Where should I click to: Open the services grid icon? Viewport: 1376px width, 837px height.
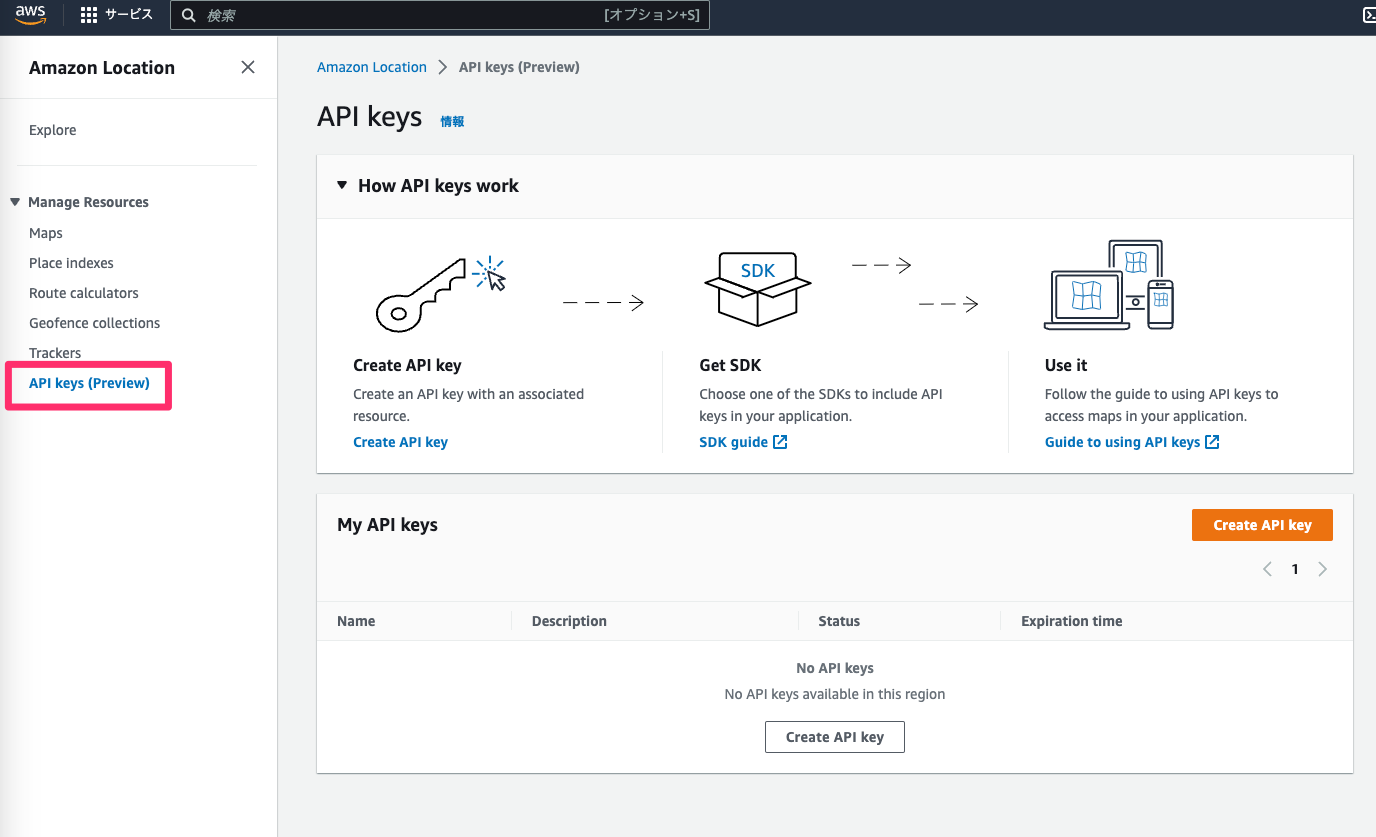(x=89, y=15)
